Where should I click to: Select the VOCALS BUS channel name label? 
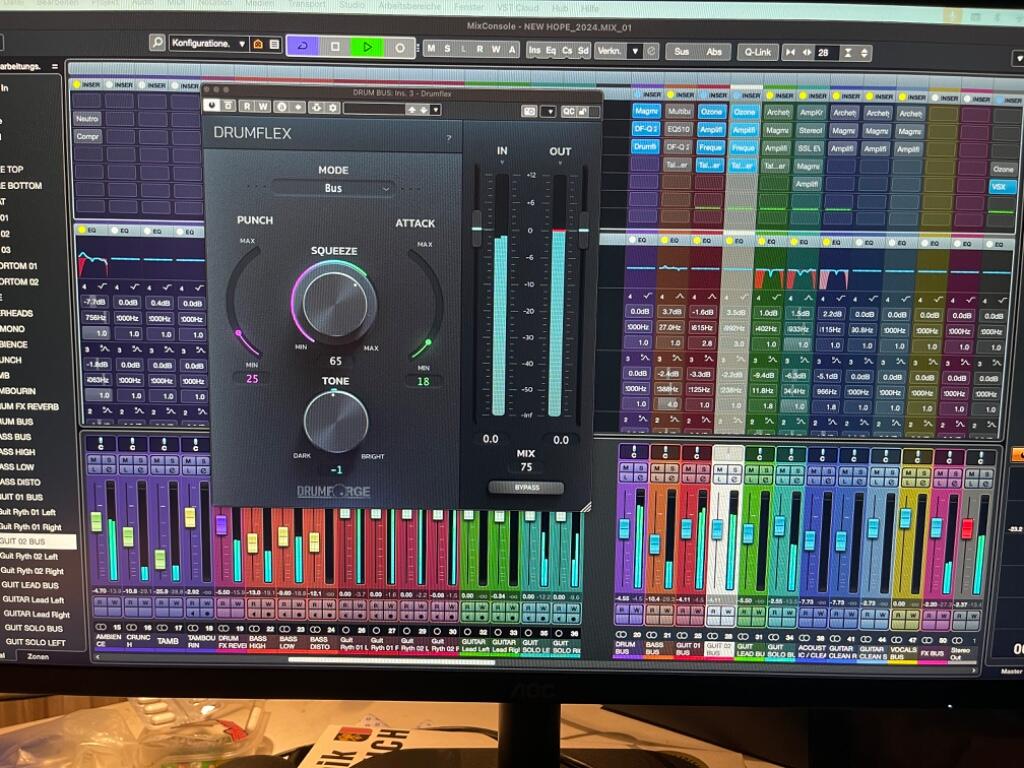904,652
